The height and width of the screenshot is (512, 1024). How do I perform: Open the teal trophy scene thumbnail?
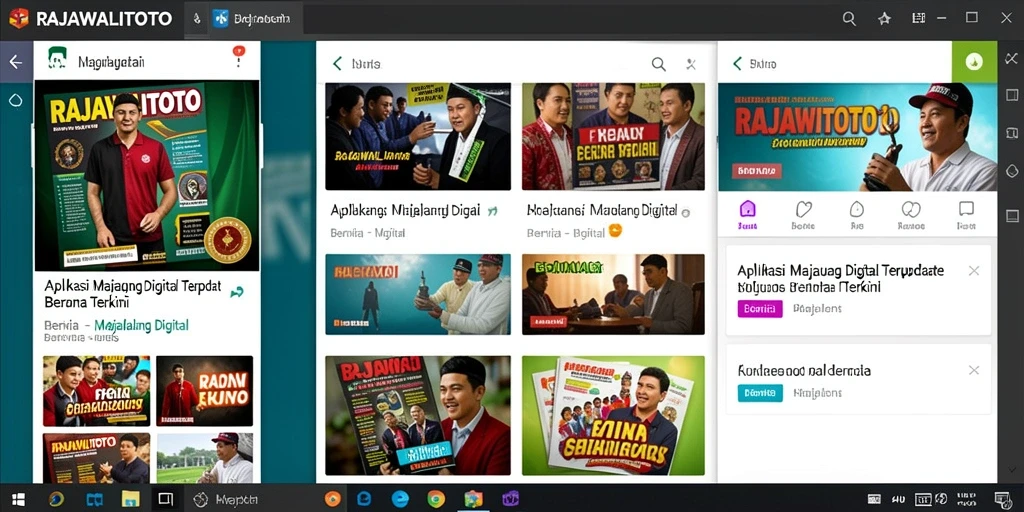418,295
